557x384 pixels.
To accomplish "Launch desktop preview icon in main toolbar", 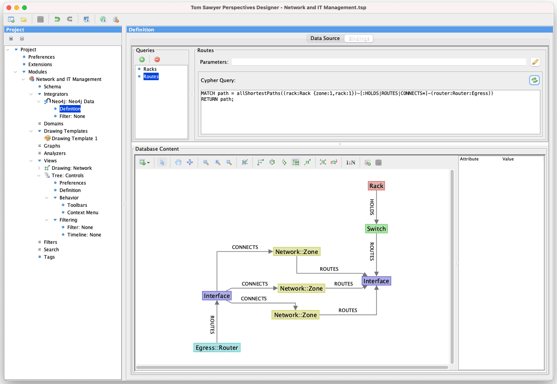I will coord(86,19).
